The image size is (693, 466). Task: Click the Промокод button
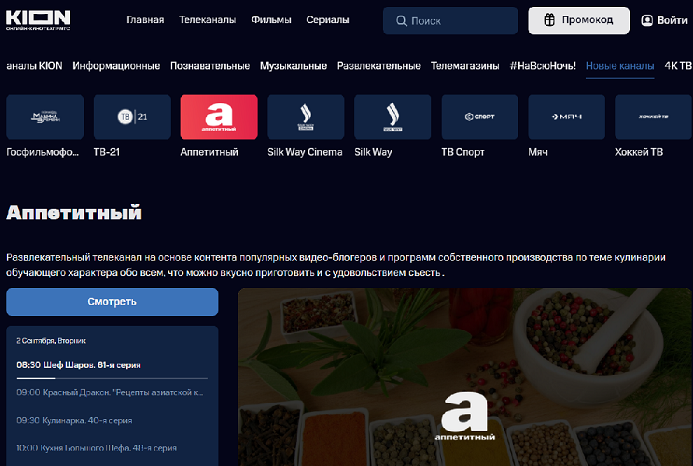point(579,20)
